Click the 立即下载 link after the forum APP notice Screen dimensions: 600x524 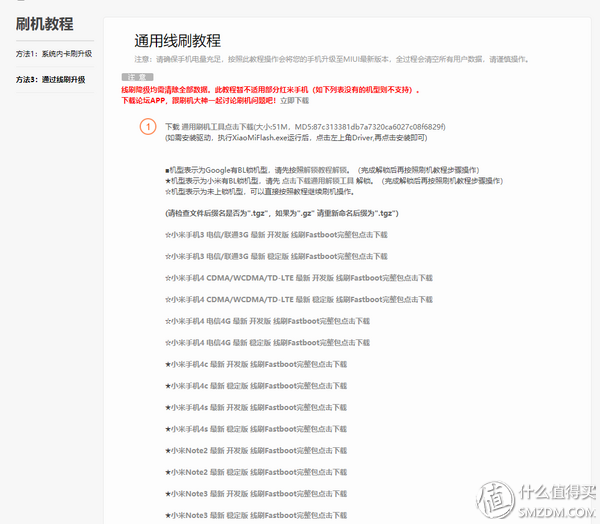(x=294, y=101)
